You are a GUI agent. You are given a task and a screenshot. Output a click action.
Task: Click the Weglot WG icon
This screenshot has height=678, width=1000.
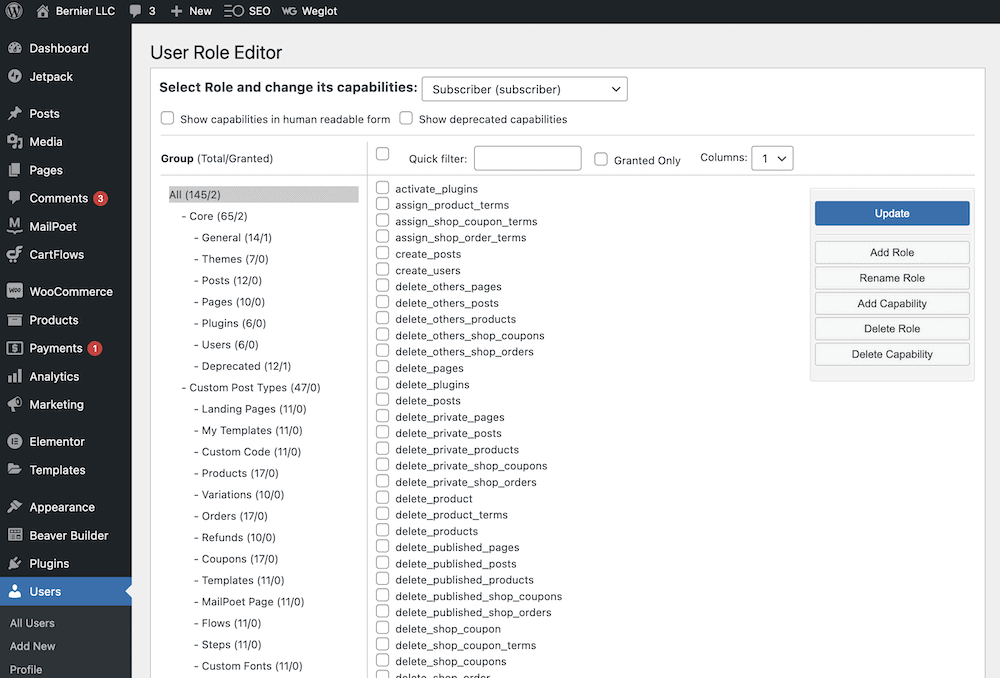point(289,11)
